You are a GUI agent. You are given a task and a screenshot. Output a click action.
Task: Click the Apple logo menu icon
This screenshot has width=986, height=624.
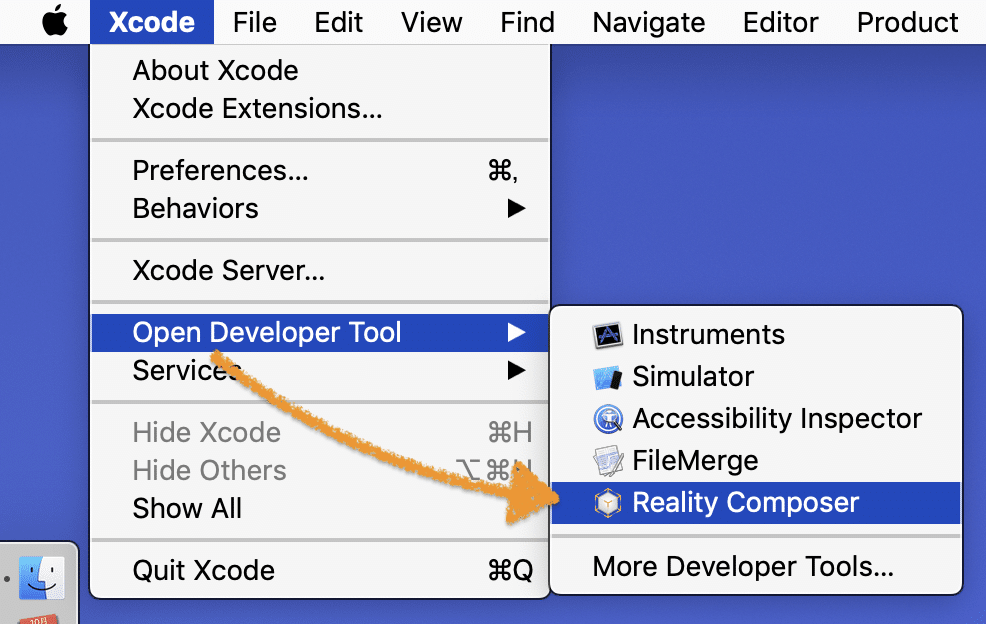tap(54, 22)
